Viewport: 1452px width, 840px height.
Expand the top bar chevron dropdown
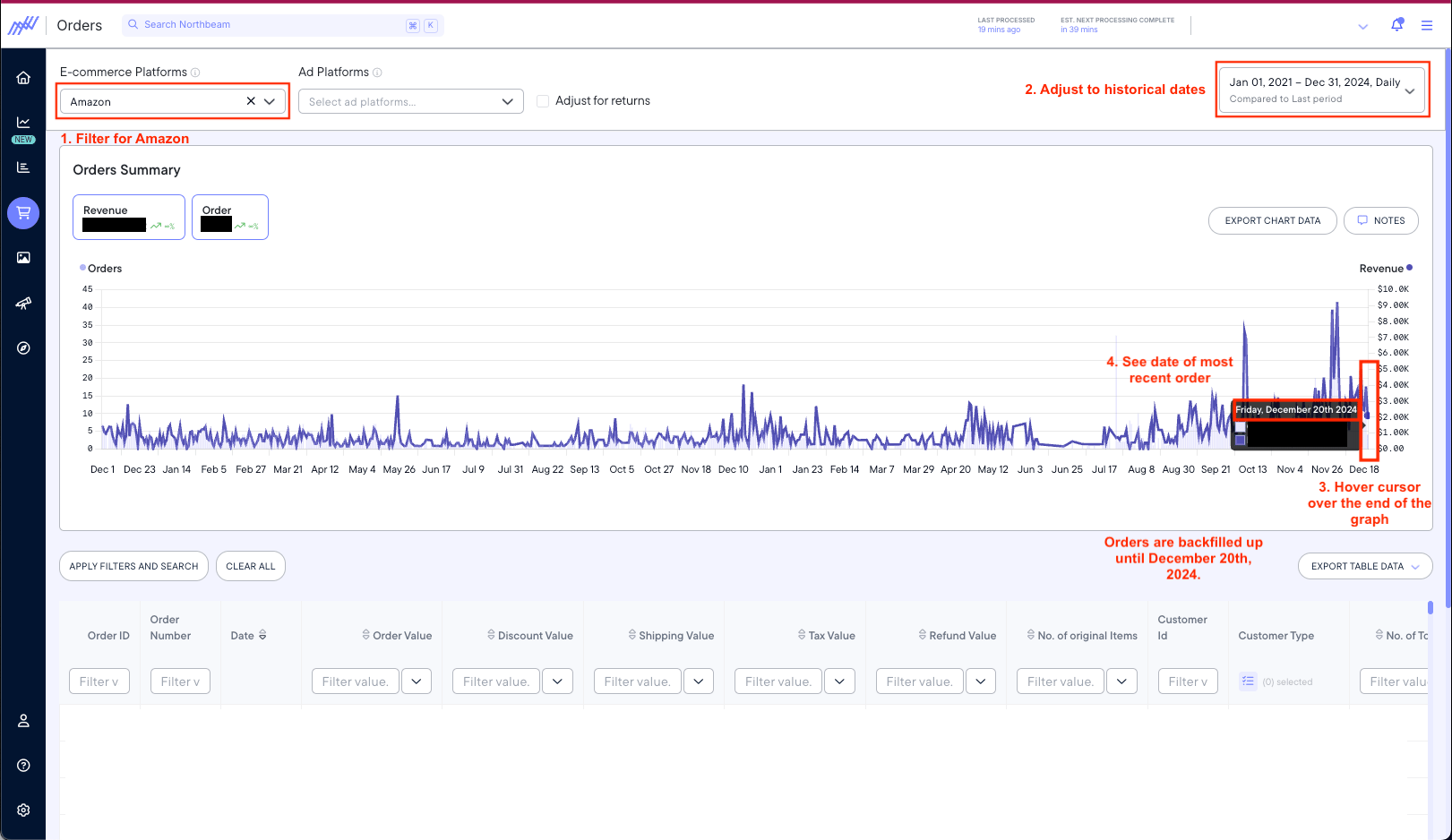pos(1363,27)
